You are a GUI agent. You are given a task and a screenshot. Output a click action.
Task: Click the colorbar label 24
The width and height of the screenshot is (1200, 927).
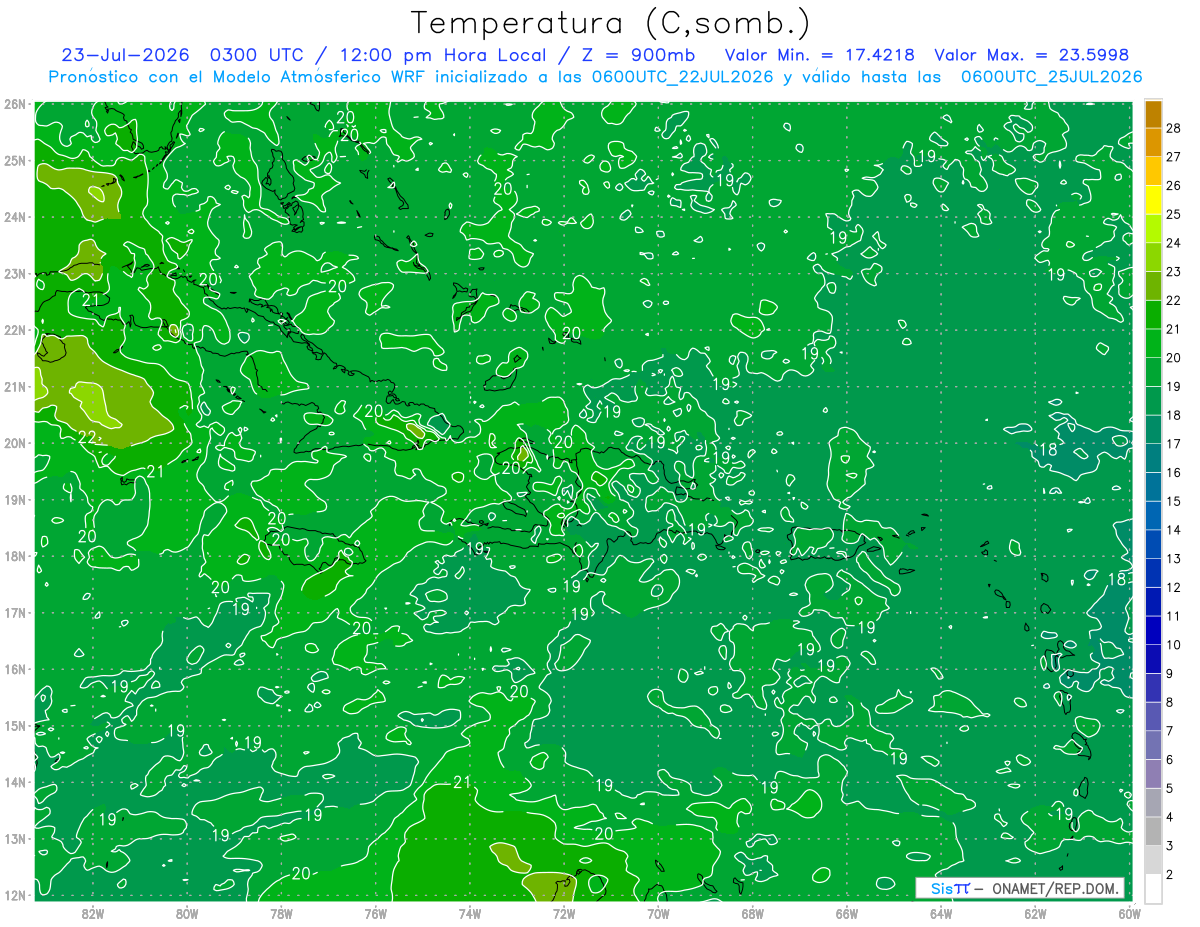pyautogui.click(x=1174, y=243)
